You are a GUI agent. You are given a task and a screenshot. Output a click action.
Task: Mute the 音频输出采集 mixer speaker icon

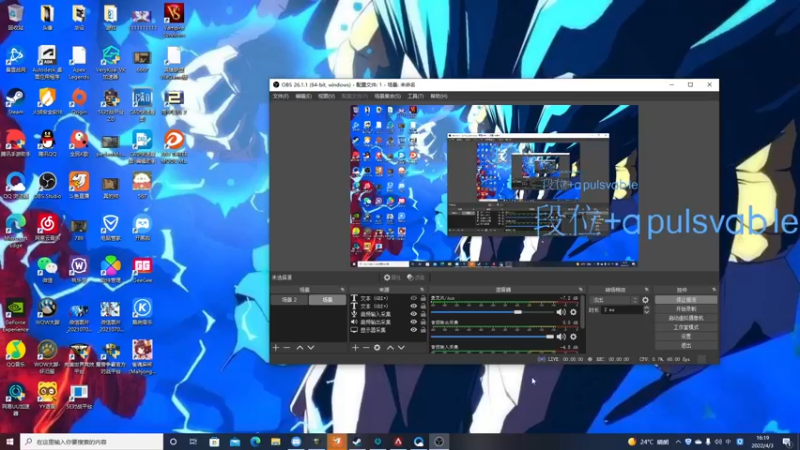point(561,337)
